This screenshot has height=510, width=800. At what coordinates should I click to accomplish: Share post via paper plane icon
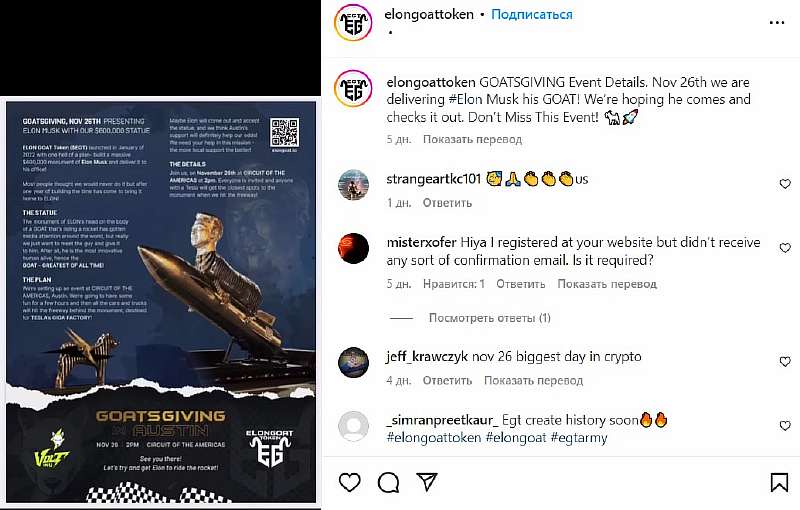[427, 482]
